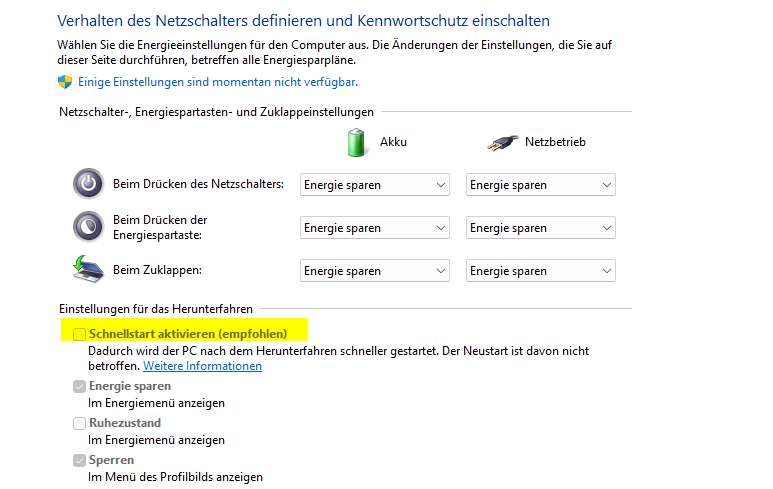The height and width of the screenshot is (489, 773).
Task: Click the laptop lid Zuklappen icon
Action: [88, 270]
